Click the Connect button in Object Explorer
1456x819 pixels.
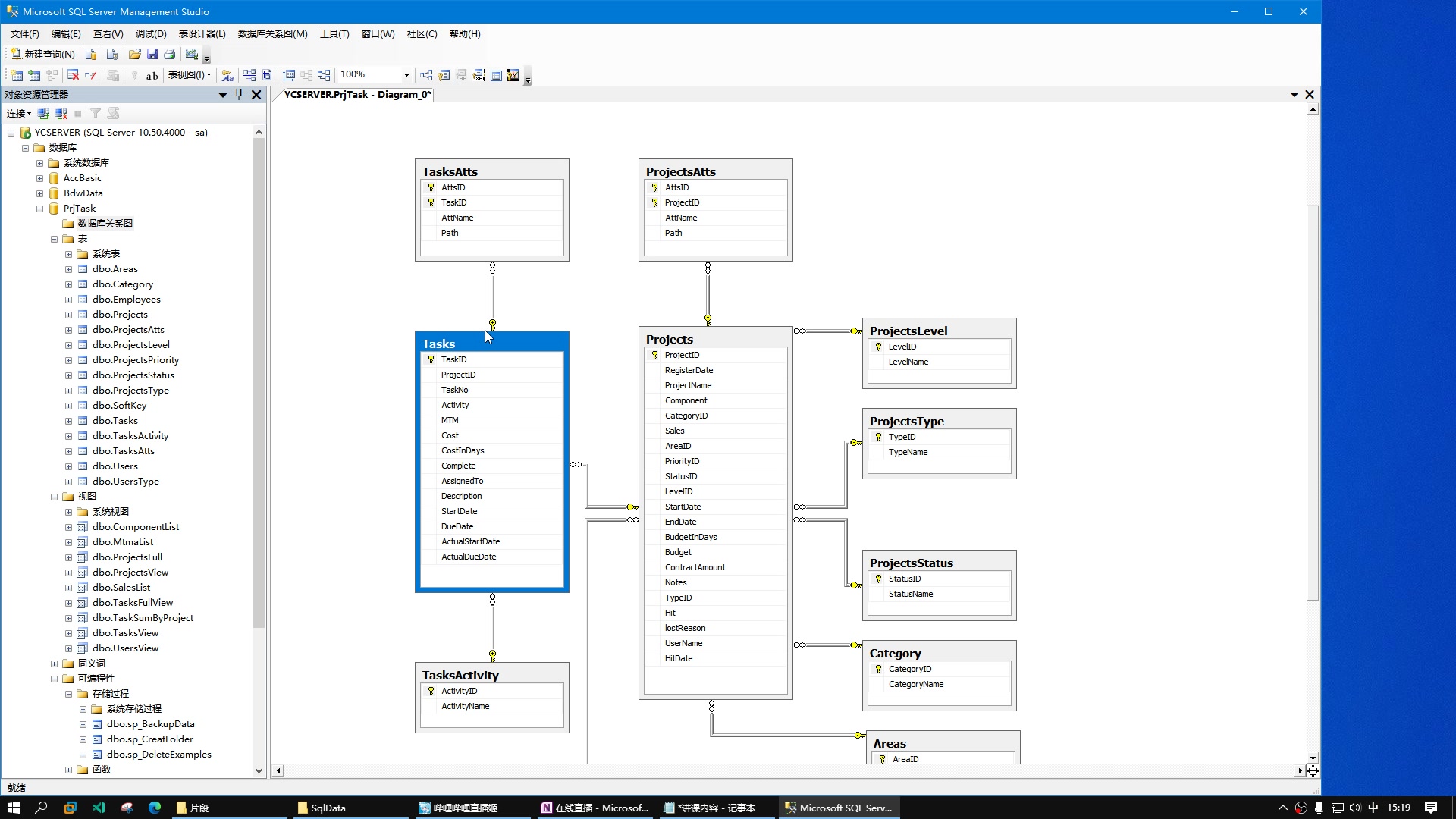(18, 113)
